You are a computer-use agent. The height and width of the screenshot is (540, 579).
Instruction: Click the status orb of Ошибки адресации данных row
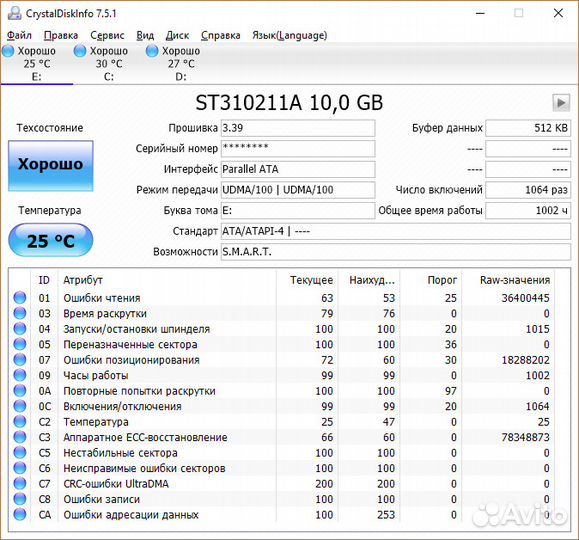coord(20,515)
